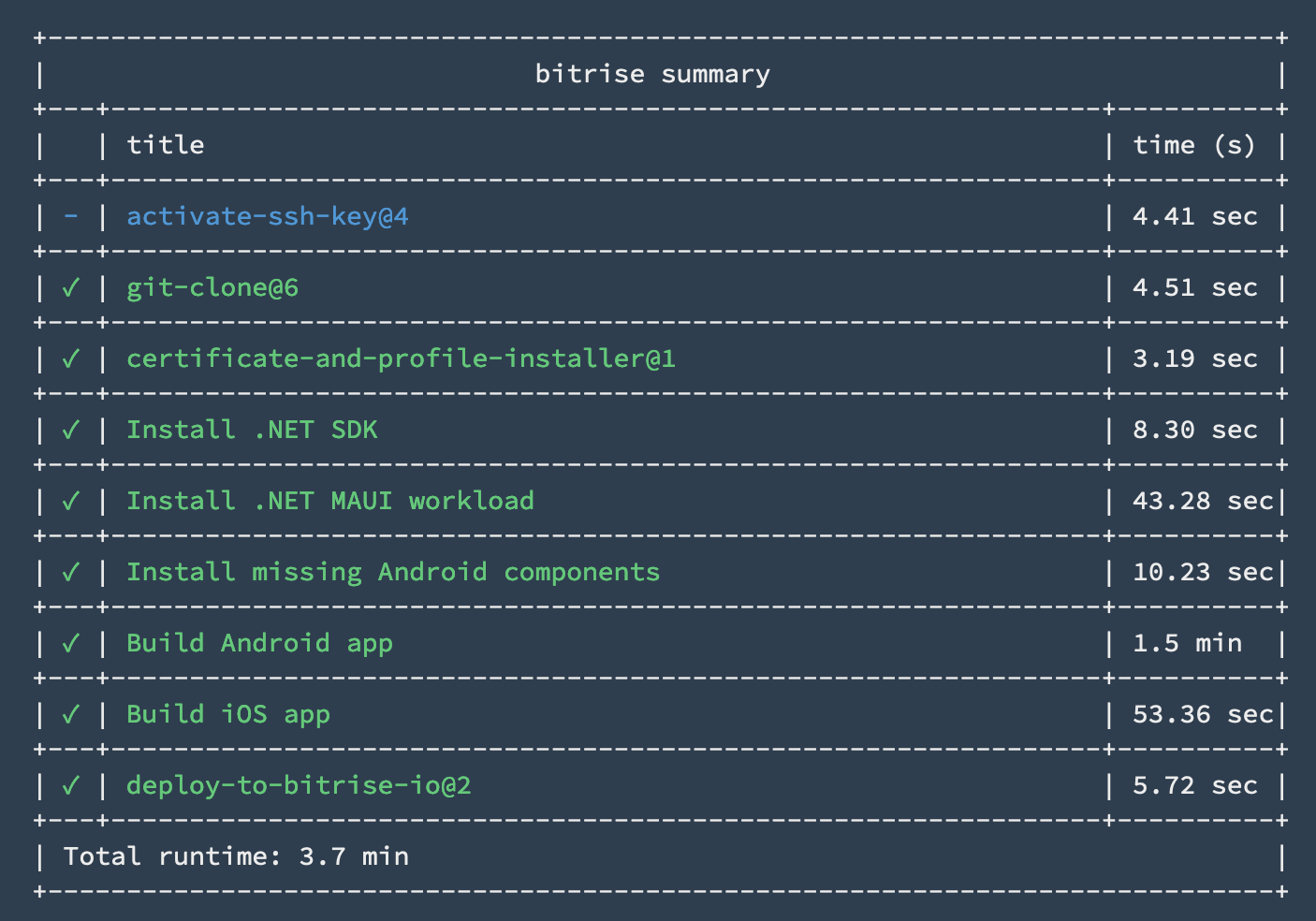Click the checkmark next to Build Android app
Image resolution: width=1316 pixels, height=921 pixels.
pos(70,643)
